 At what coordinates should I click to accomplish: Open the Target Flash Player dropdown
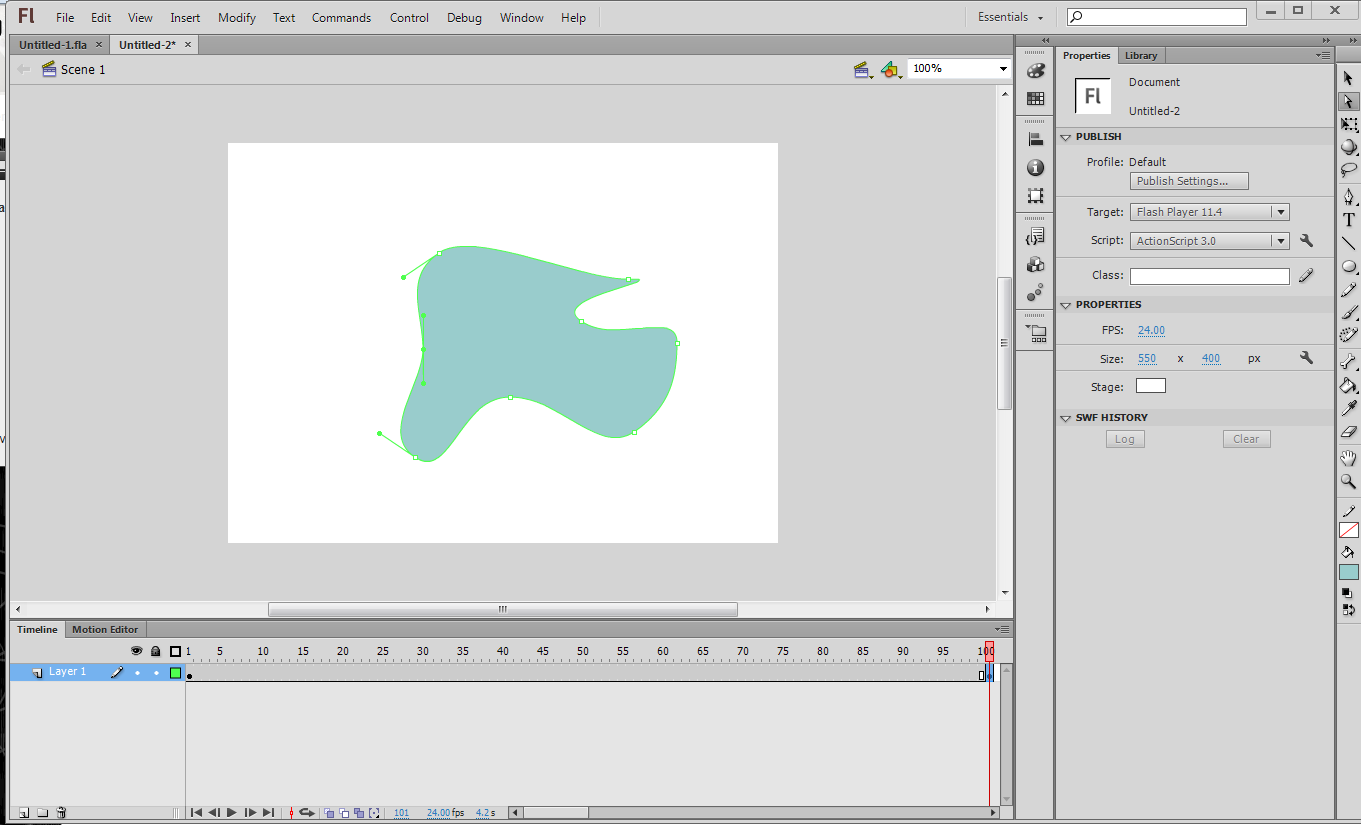click(1280, 211)
